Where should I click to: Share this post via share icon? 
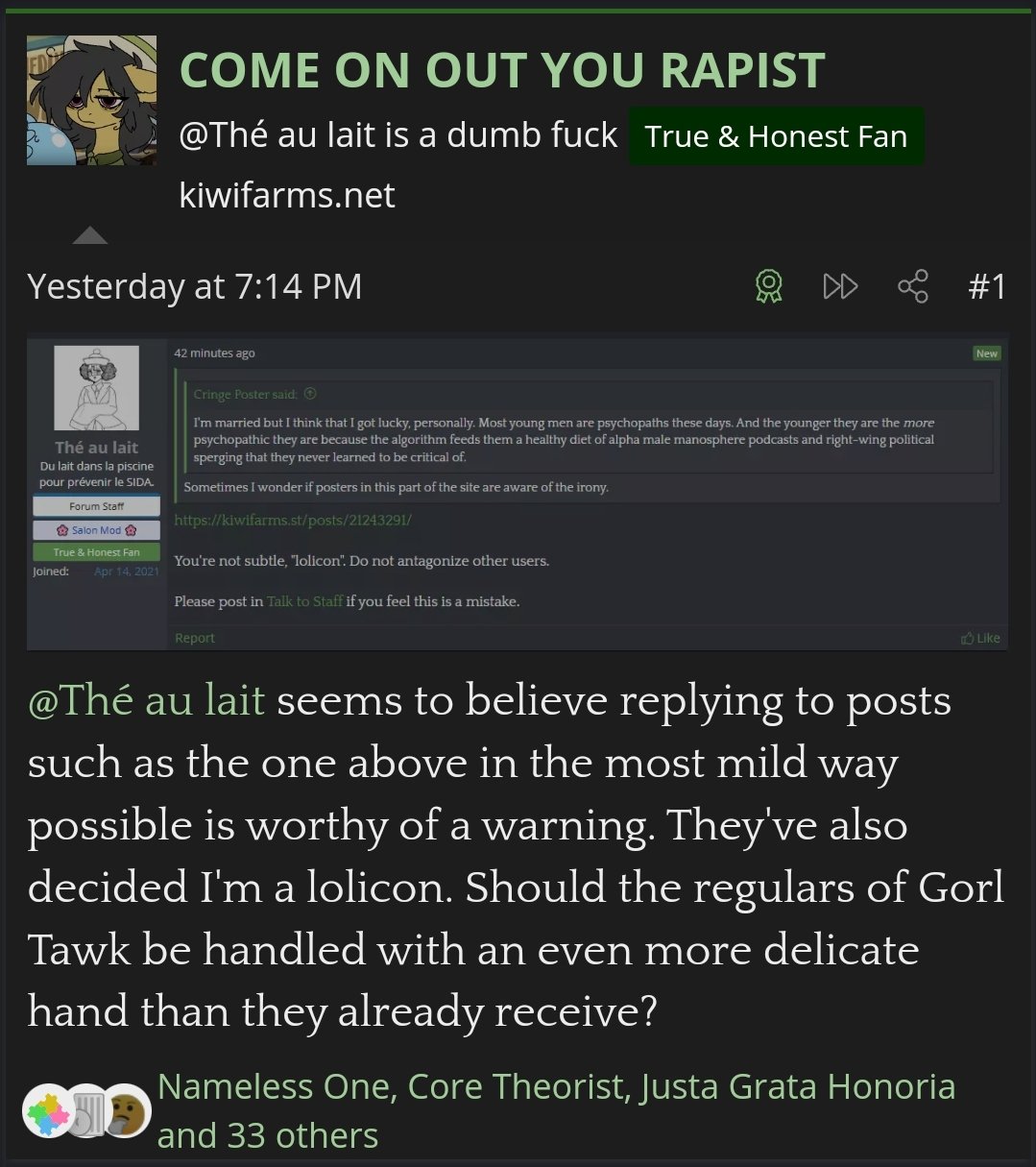tap(912, 286)
